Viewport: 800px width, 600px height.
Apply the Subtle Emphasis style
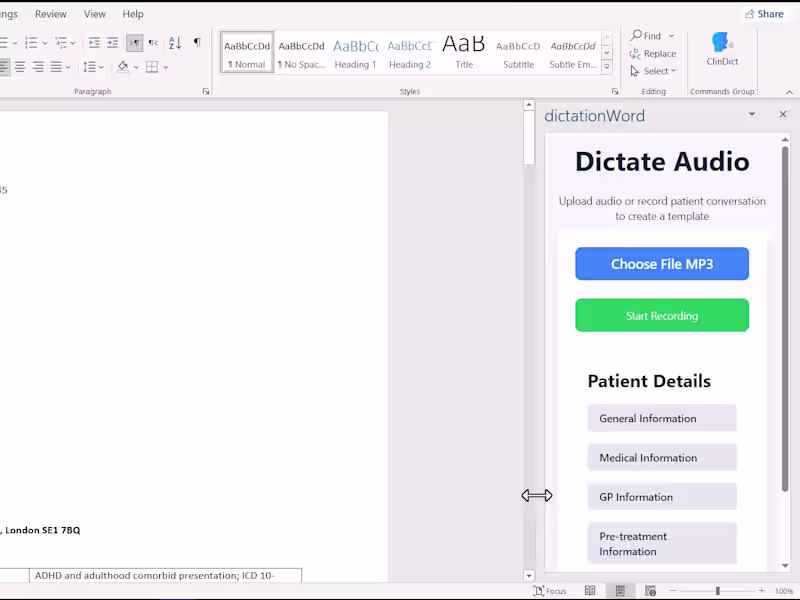click(573, 53)
